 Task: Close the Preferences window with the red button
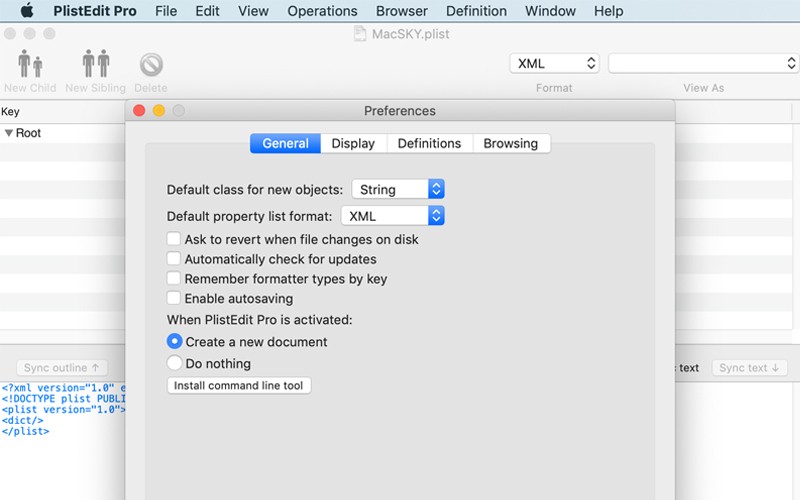pyautogui.click(x=139, y=111)
